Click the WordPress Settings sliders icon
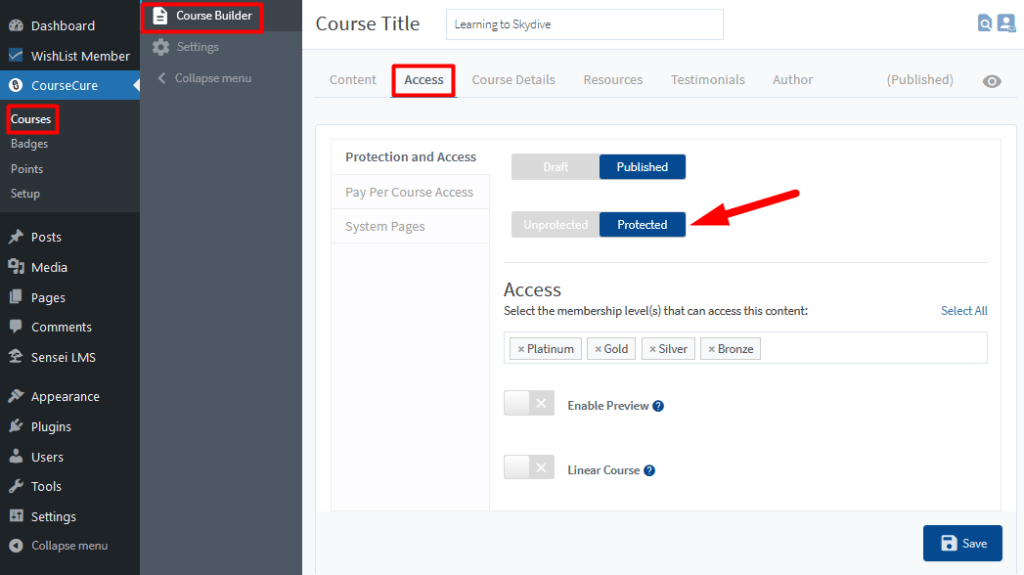 [16, 516]
